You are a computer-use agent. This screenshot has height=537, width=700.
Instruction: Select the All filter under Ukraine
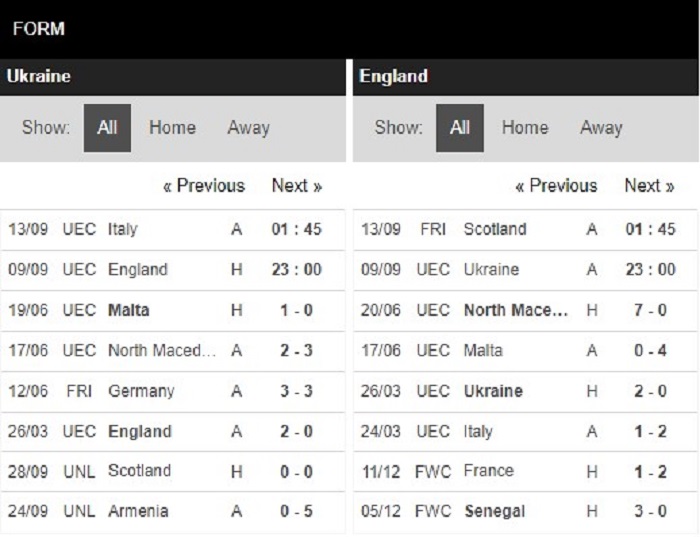click(107, 128)
